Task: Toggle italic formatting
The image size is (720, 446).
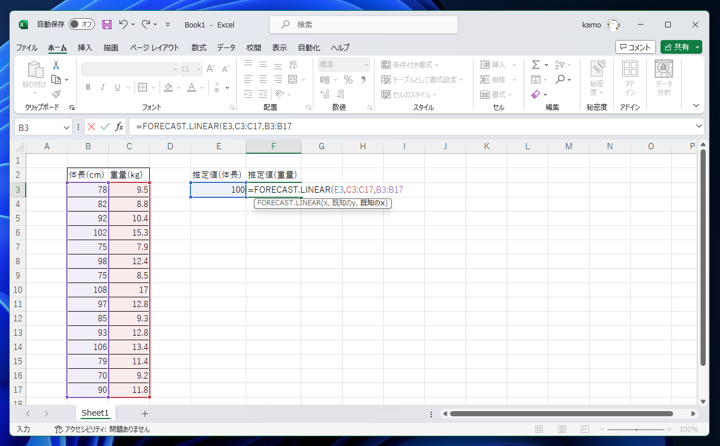Action: point(102,87)
